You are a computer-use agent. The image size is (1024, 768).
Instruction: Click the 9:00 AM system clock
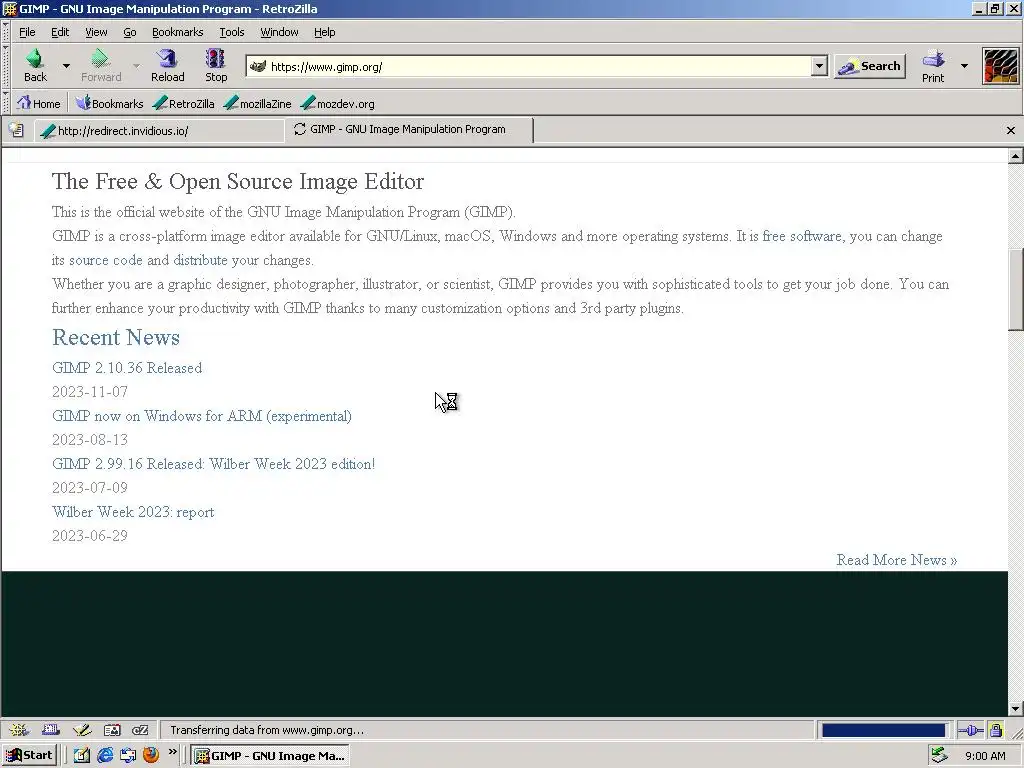(x=985, y=756)
